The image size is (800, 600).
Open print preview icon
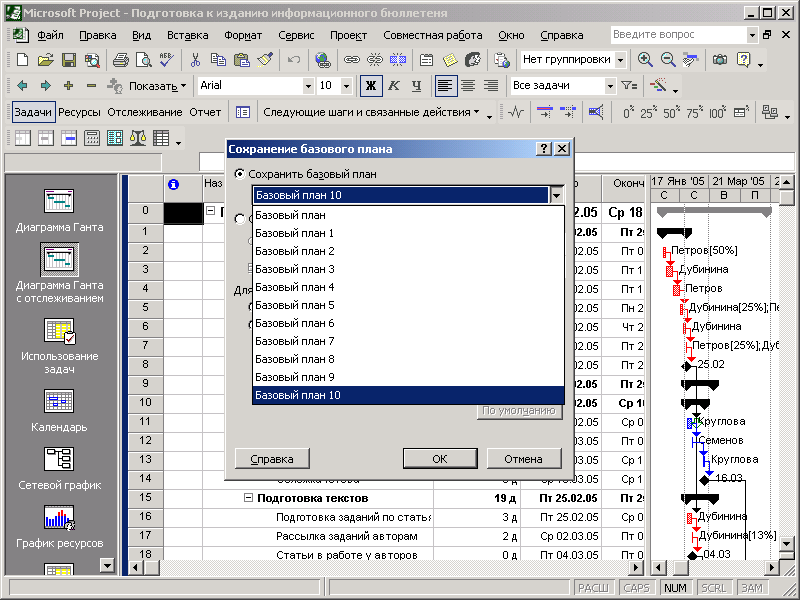click(x=143, y=60)
